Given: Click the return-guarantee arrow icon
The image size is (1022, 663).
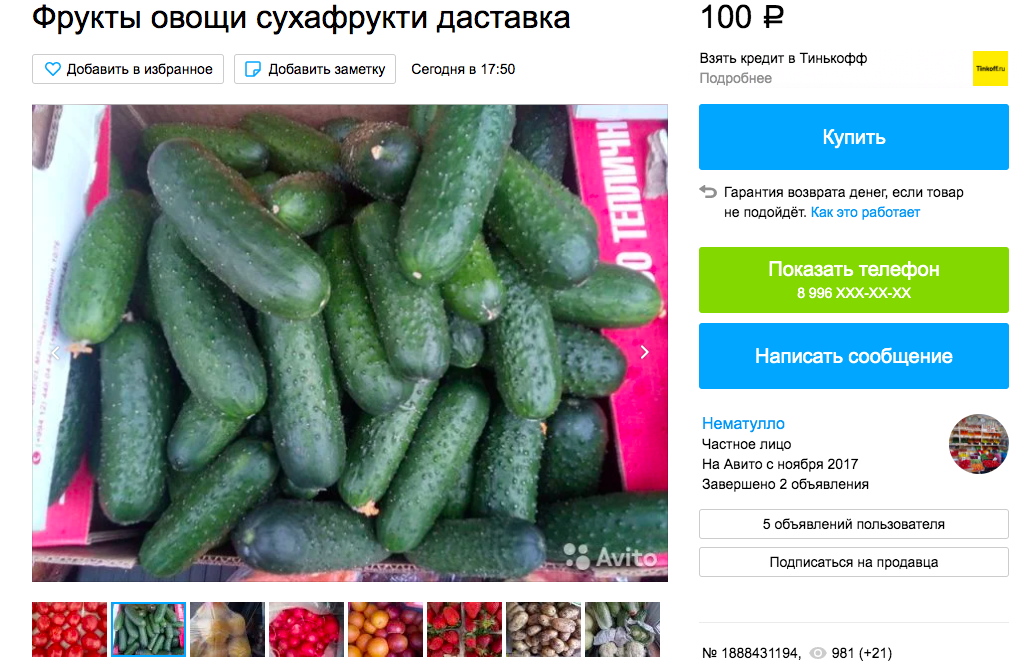Looking at the screenshot, I should click(708, 192).
